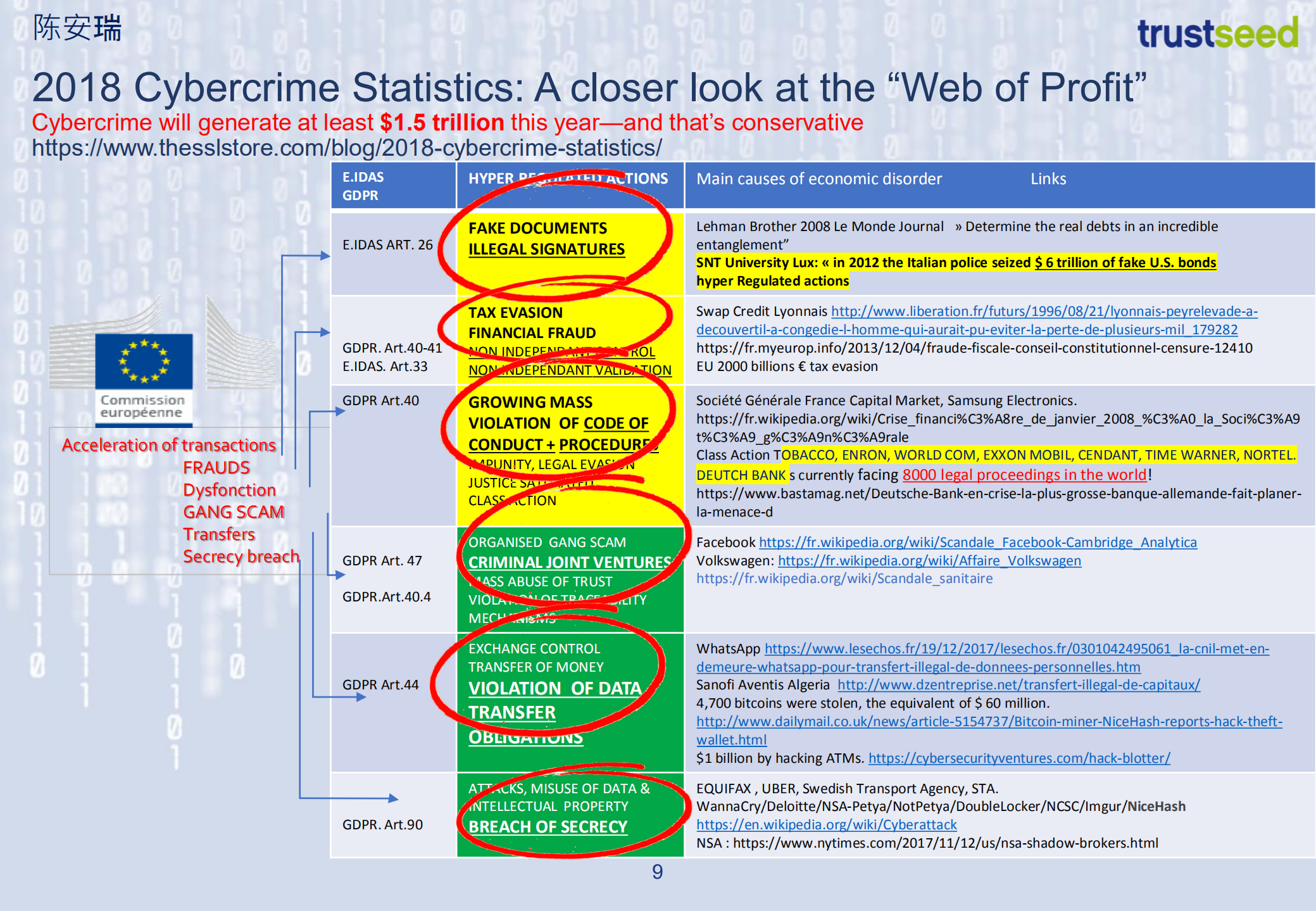Click the $6 trillion fake U.S. bonds link

point(1125,263)
